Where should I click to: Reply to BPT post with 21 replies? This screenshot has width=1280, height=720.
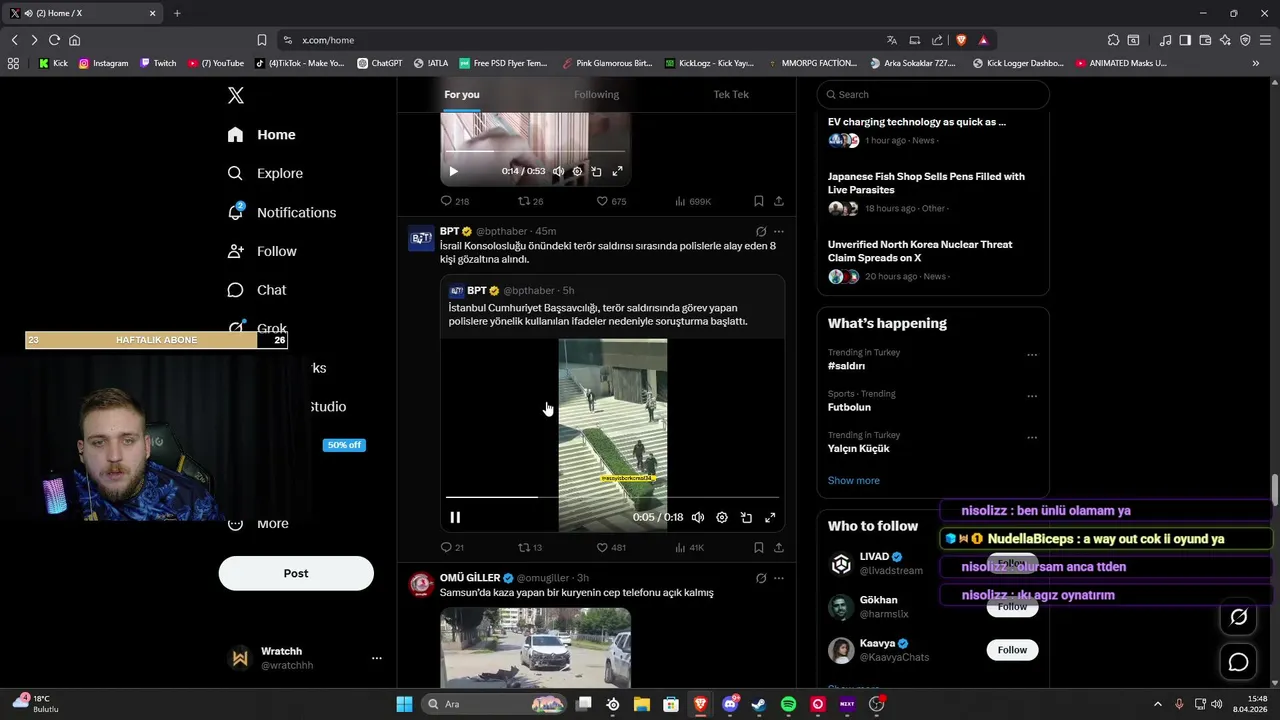click(452, 547)
